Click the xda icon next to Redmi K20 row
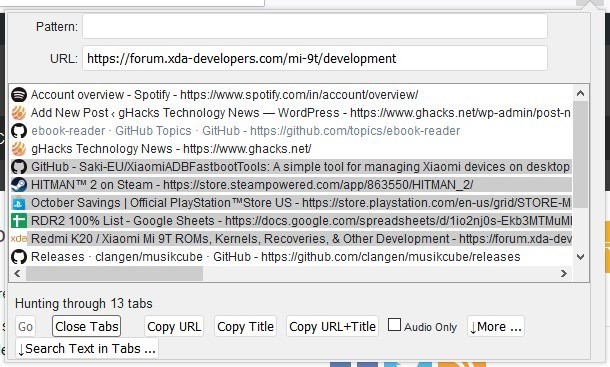Viewport: 610px width, 367px height. click(19, 238)
